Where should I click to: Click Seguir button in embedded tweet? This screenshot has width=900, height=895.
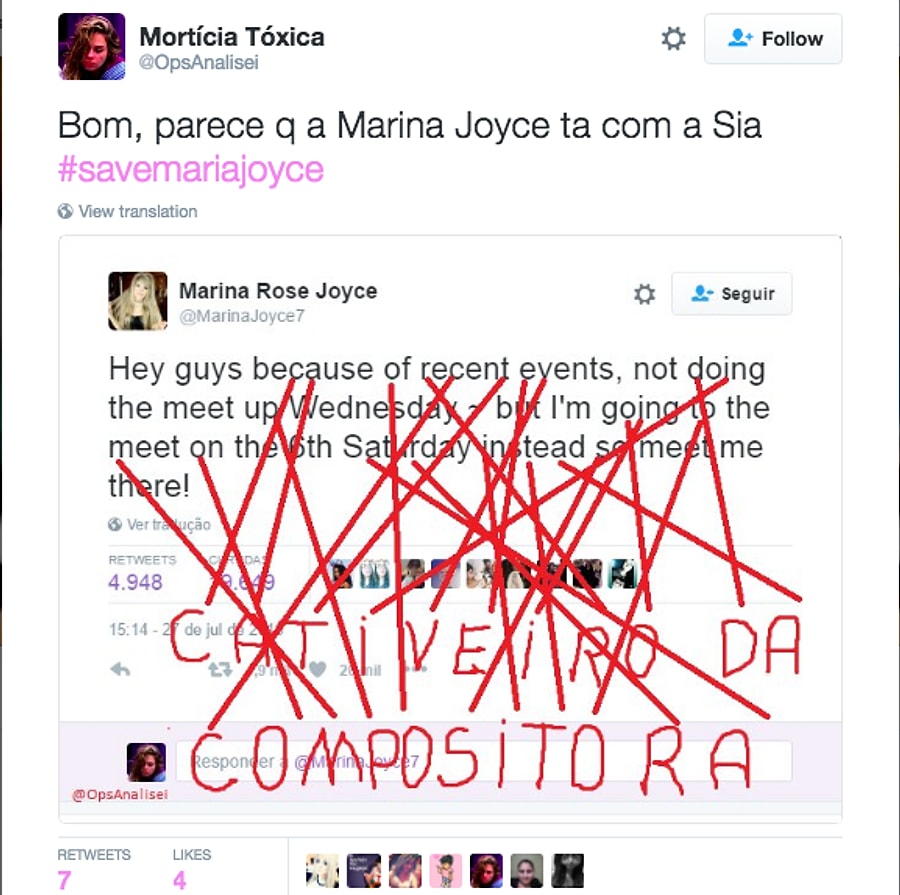[732, 293]
